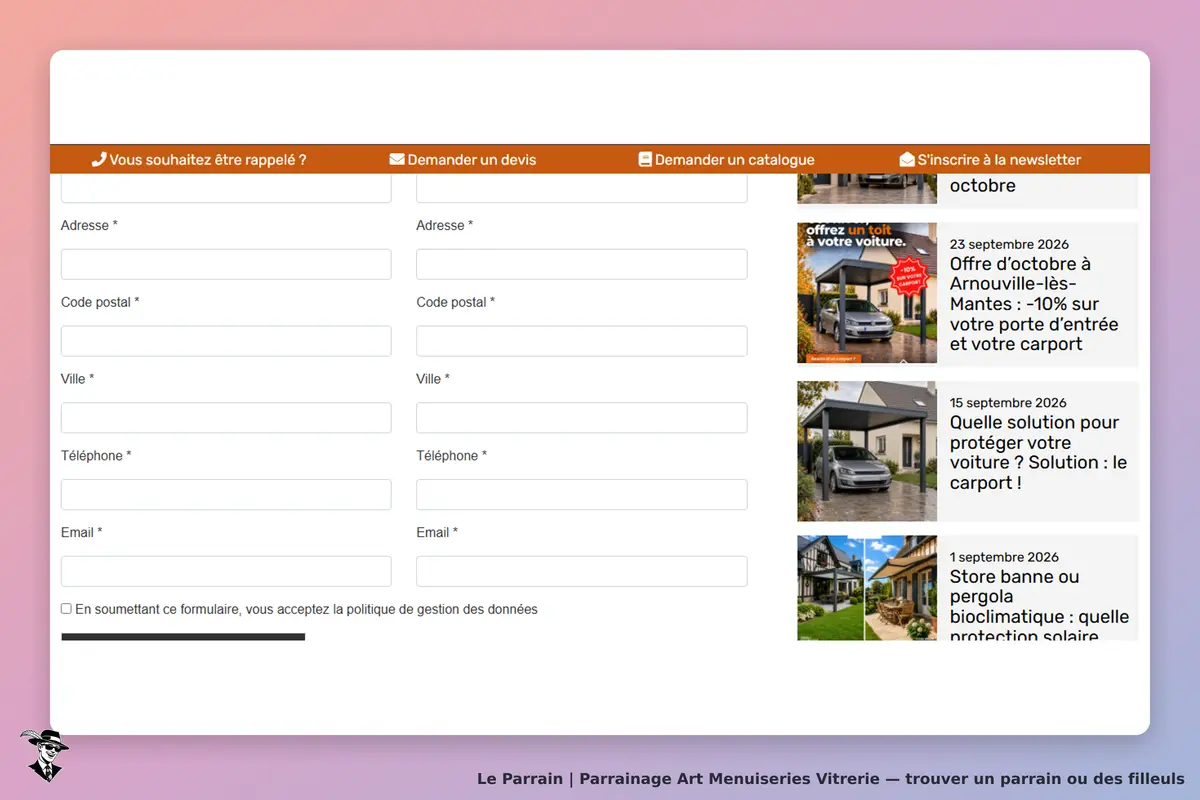1200x800 pixels.
Task: Open 'S'inscrire à la newsletter' link
Action: click(999, 160)
